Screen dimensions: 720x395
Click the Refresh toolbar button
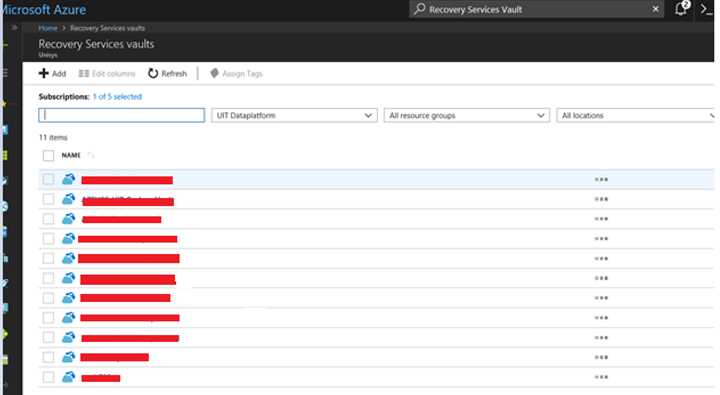[167, 73]
